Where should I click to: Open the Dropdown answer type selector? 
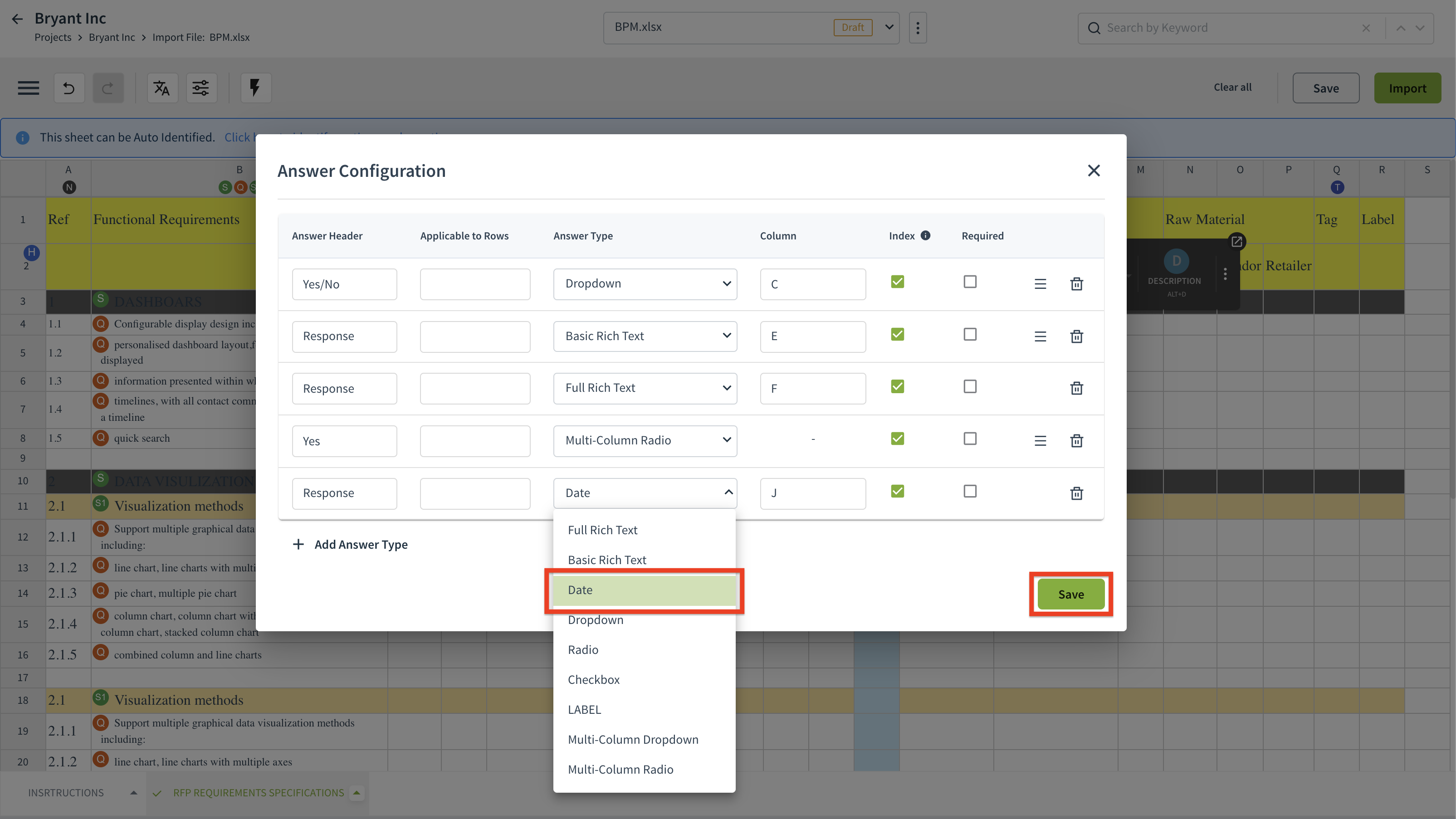click(645, 284)
